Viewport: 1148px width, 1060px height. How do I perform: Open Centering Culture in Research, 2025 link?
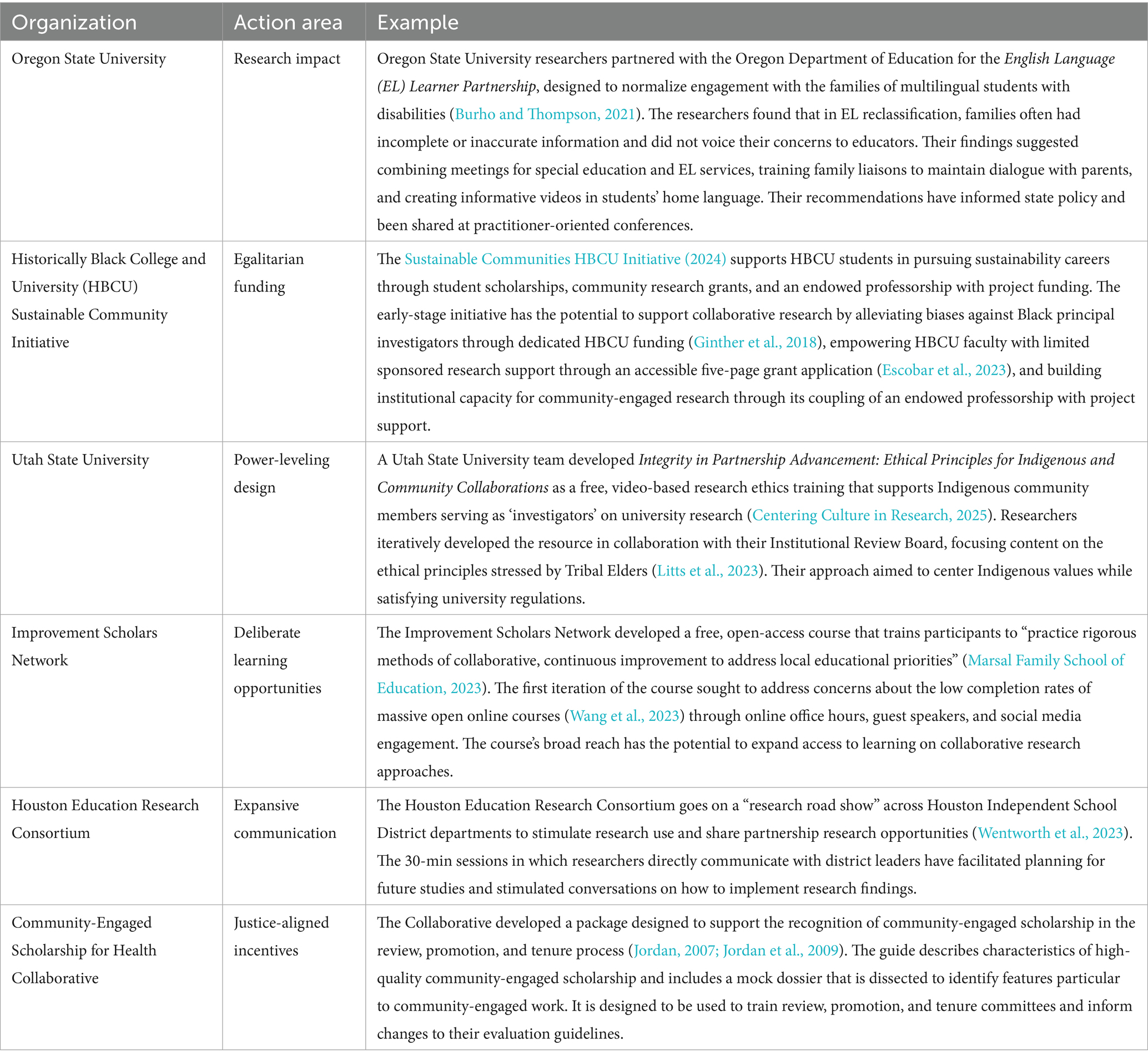[x=869, y=515]
